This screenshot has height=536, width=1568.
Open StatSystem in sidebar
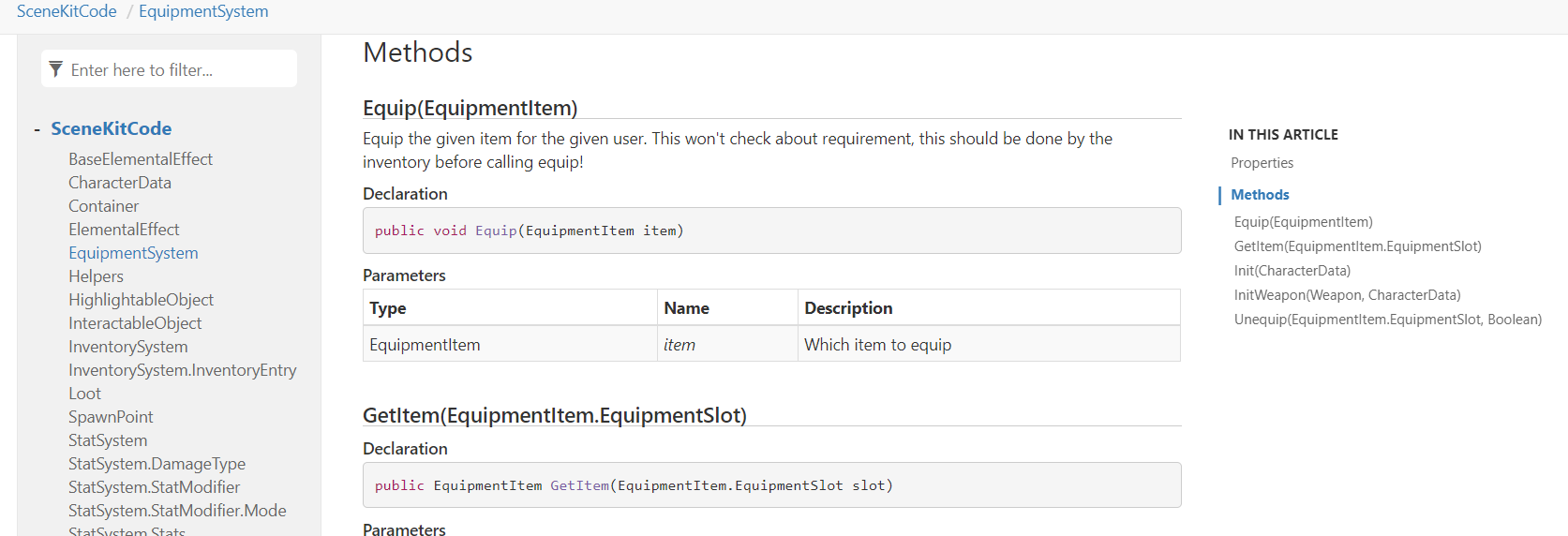tap(108, 440)
